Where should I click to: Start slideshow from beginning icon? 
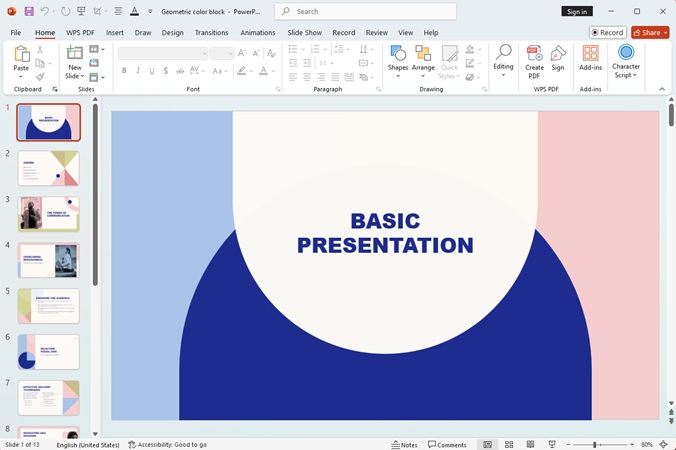[81, 12]
